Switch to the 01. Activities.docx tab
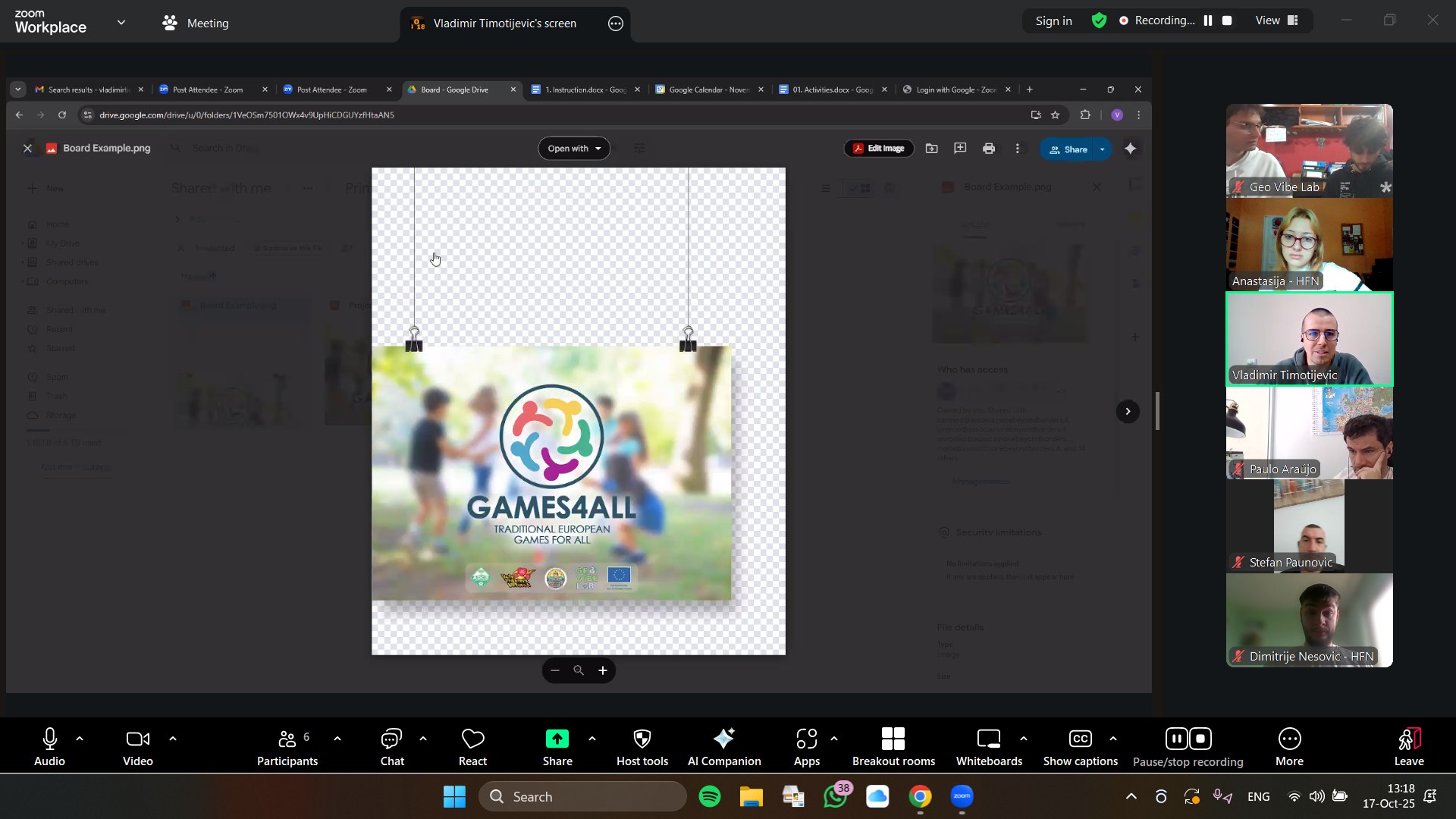The height and width of the screenshot is (819, 1456). pos(833,89)
